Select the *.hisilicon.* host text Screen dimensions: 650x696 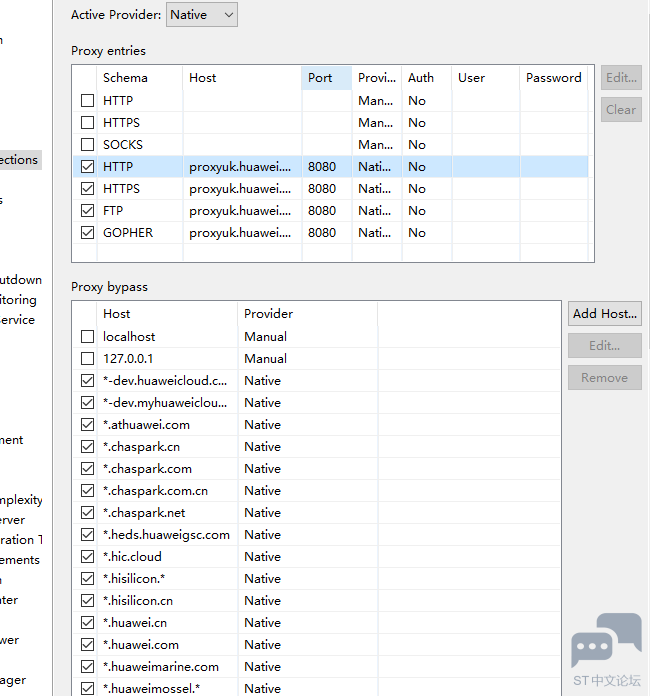[x=134, y=578]
